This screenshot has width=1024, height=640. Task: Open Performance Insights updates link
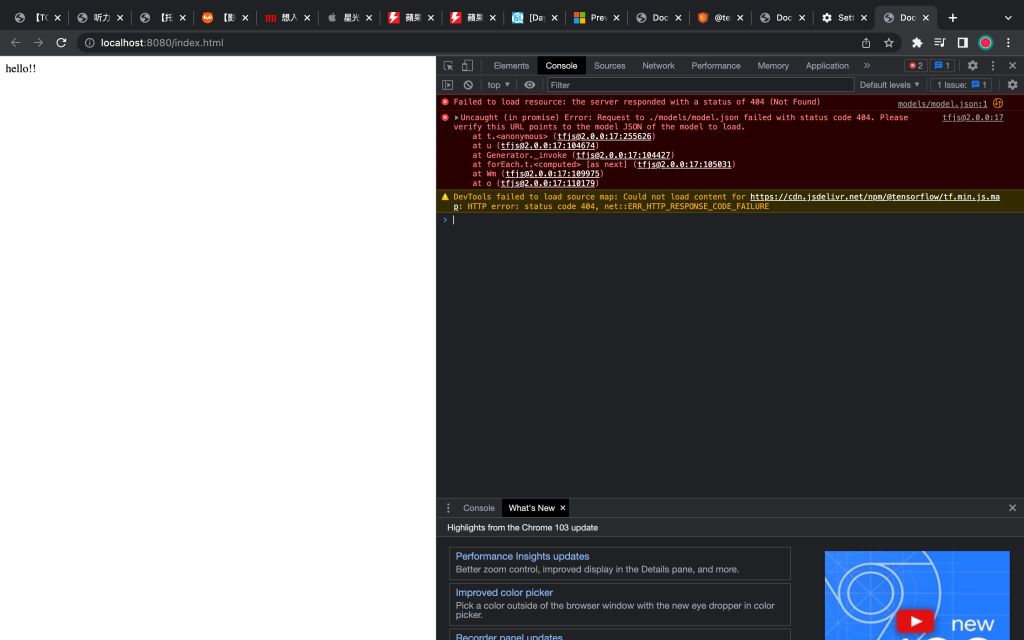pyautogui.click(x=522, y=556)
